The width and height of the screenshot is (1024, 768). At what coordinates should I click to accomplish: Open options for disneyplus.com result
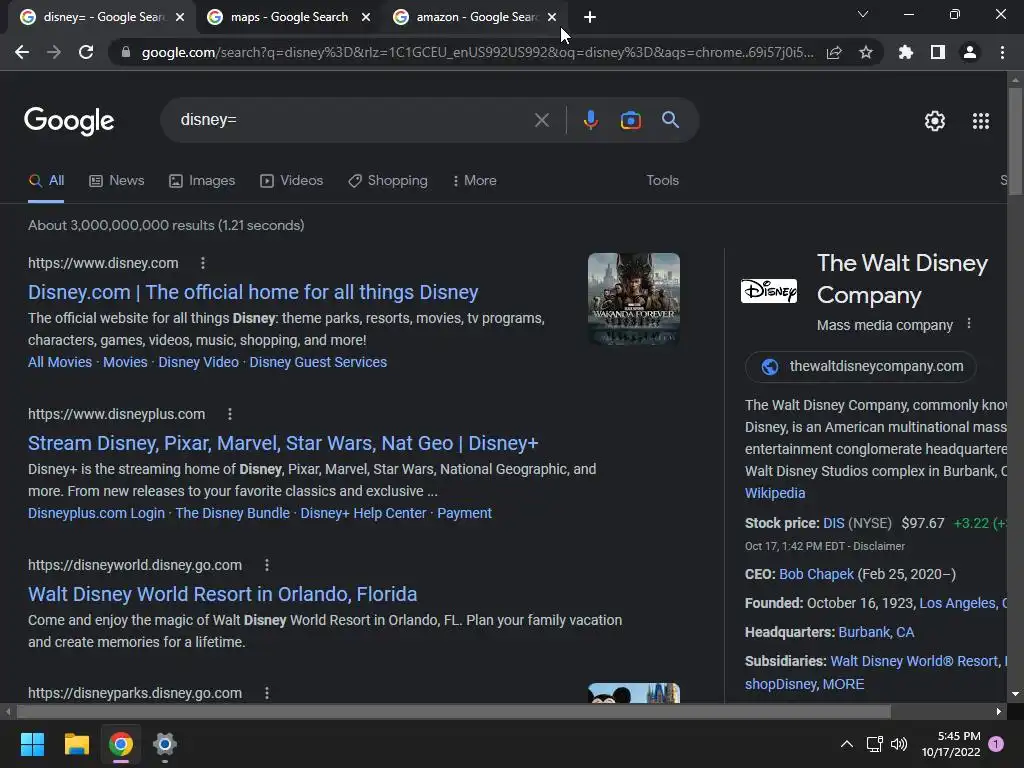pos(230,414)
